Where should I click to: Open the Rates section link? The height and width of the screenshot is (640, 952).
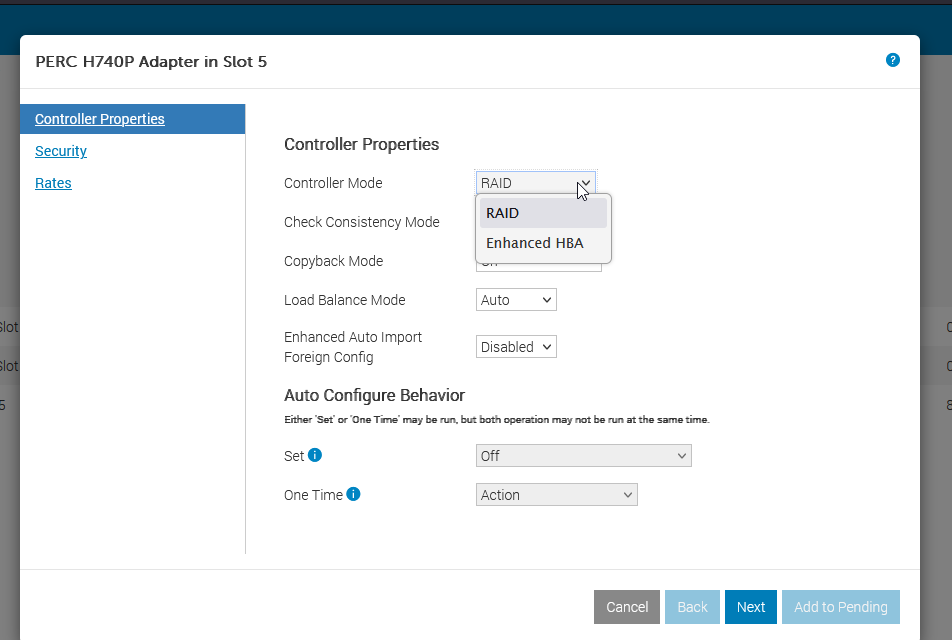click(53, 183)
